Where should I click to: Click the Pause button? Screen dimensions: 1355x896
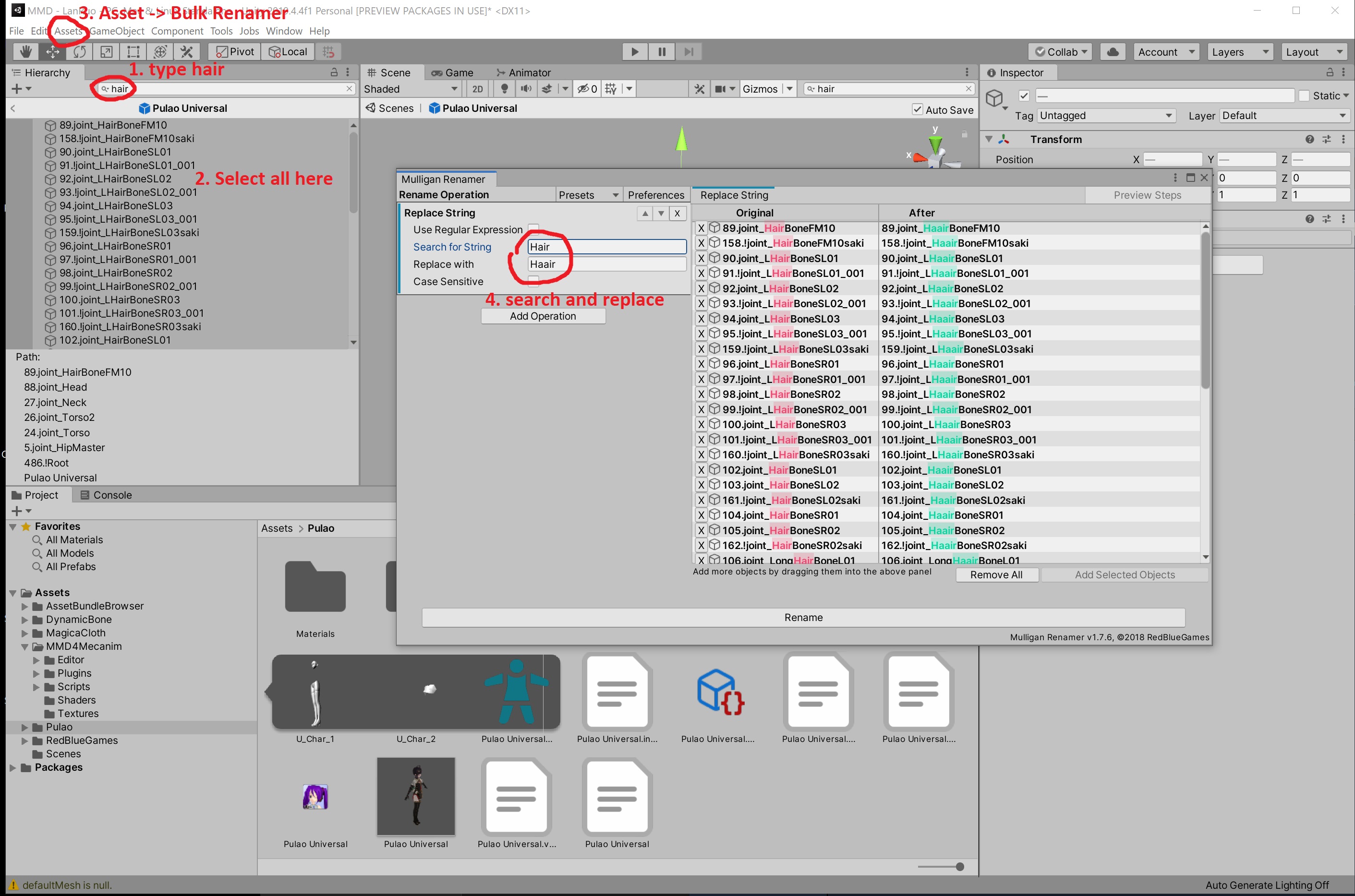[662, 52]
